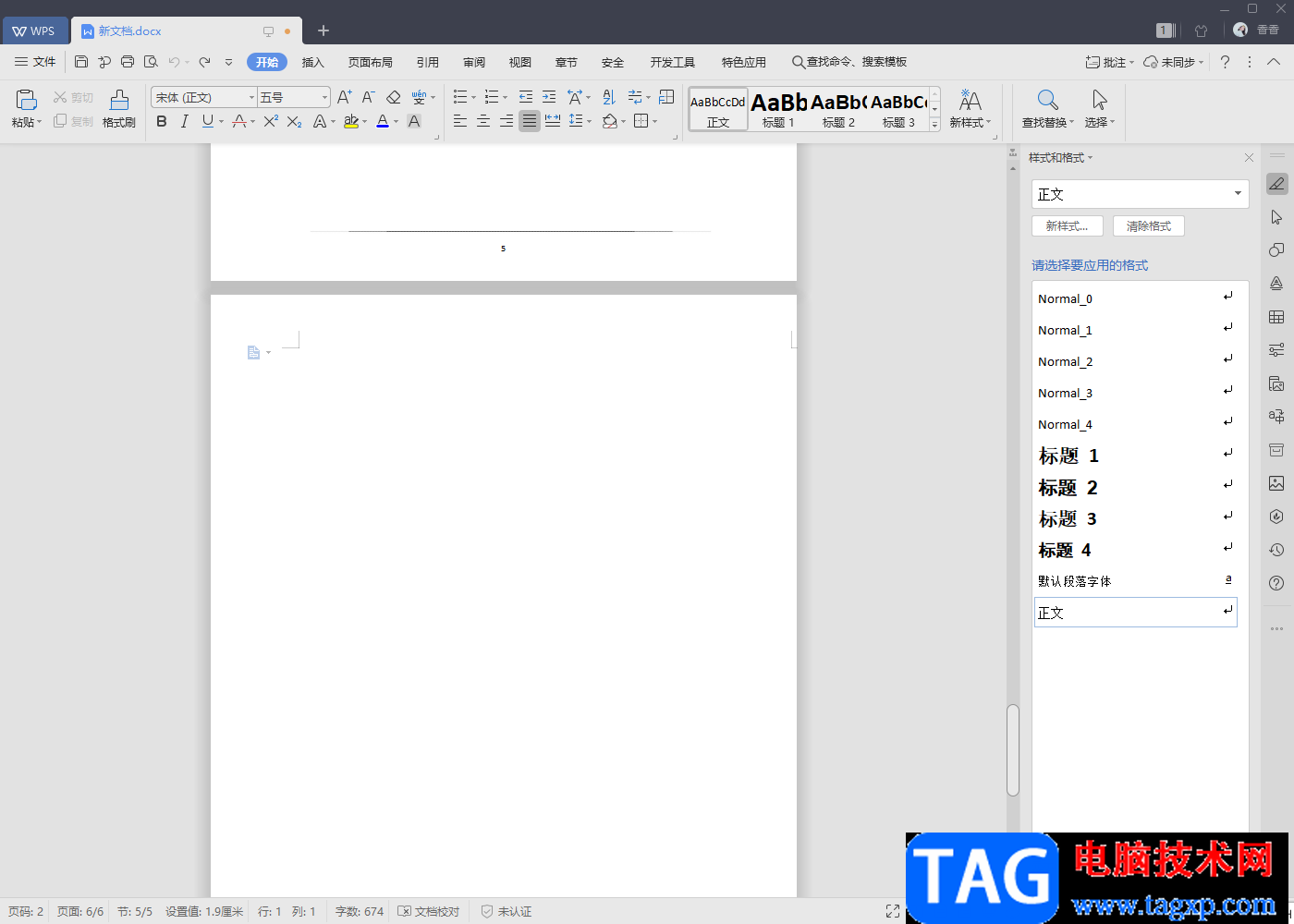The width and height of the screenshot is (1294, 924).
Task: Expand the bullet list dropdown
Action: click(x=474, y=98)
